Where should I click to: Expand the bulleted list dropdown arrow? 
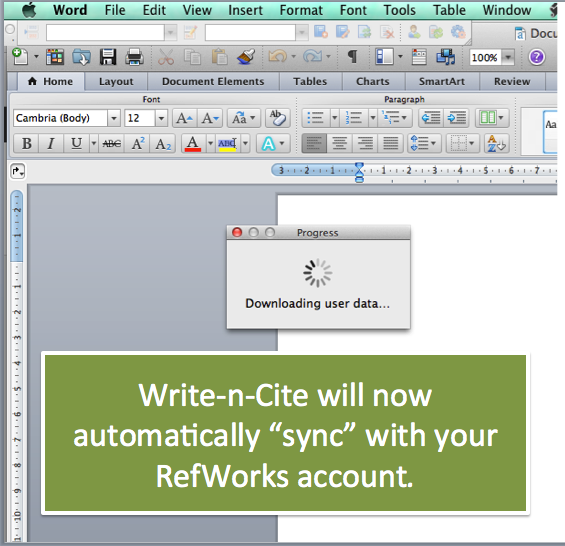point(335,118)
